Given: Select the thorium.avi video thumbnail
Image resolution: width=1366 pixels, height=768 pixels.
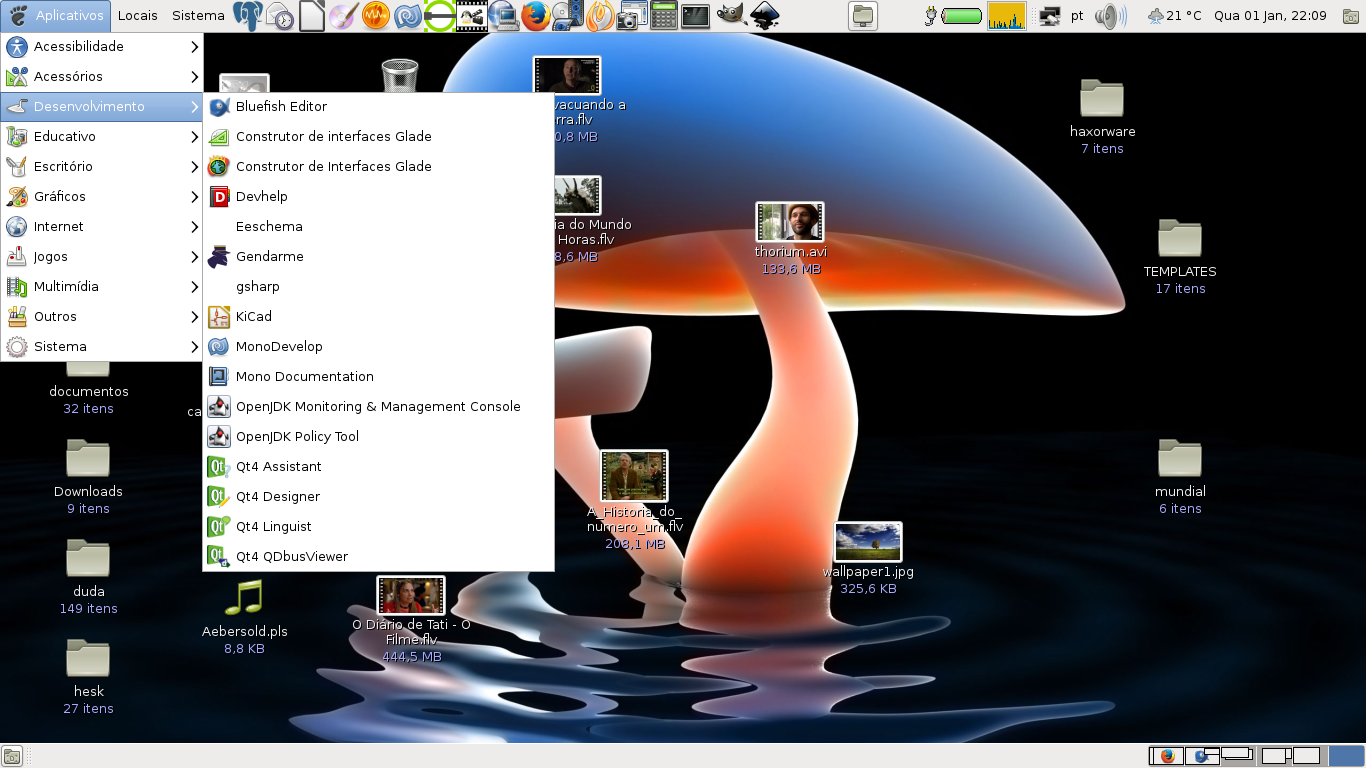Looking at the screenshot, I should coord(790,222).
